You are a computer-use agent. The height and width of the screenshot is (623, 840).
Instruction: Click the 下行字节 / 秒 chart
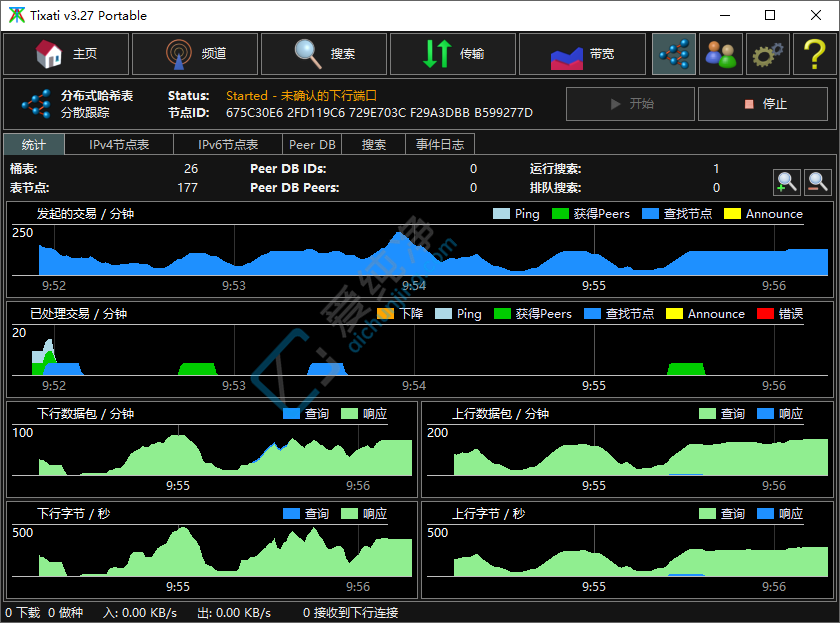tap(212, 551)
